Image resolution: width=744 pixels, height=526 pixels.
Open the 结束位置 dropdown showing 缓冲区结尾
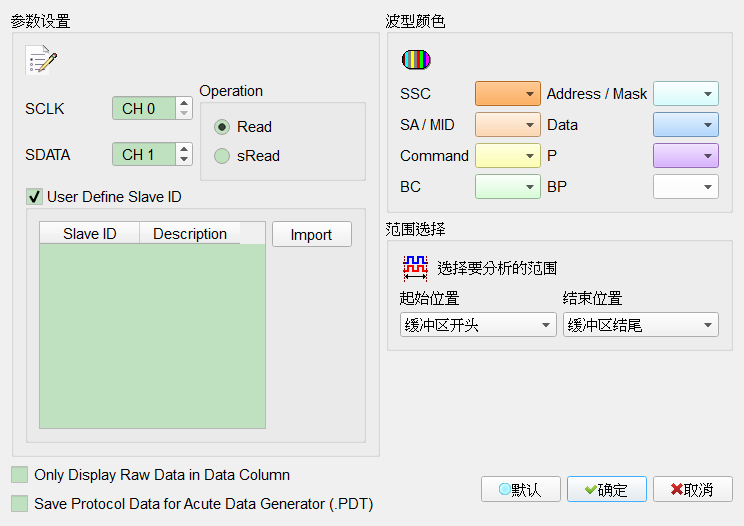(x=641, y=324)
